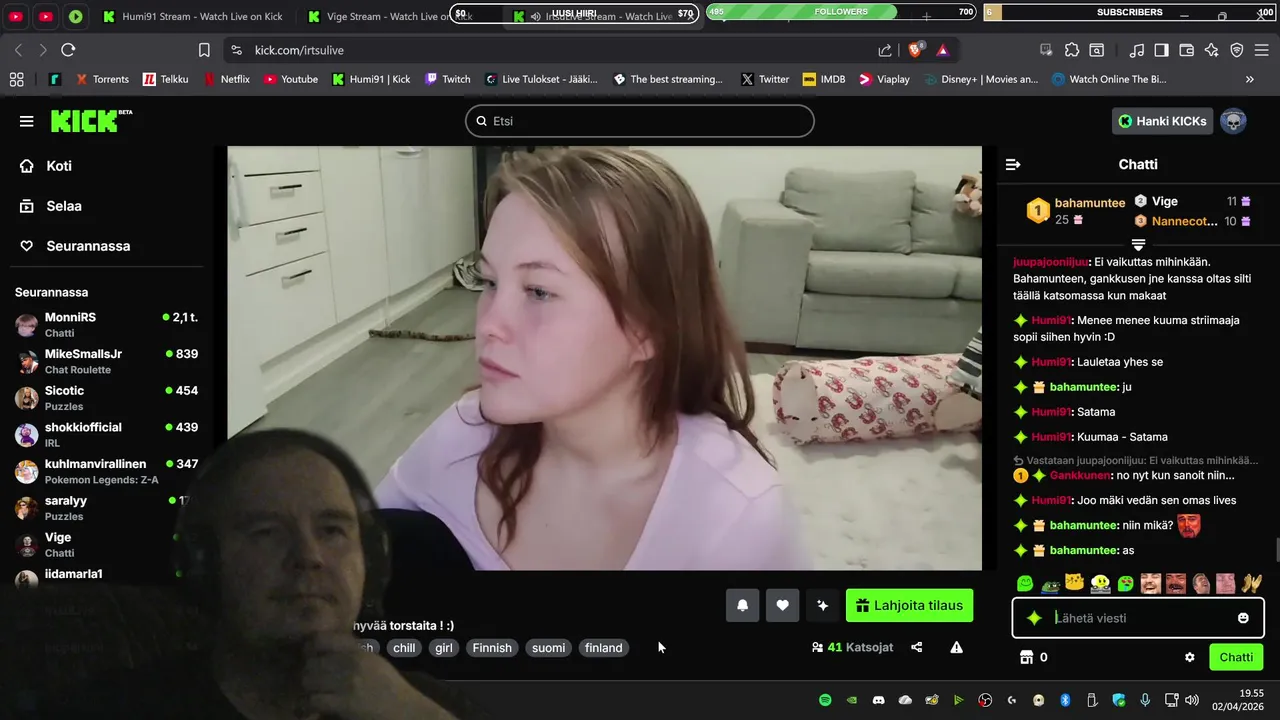The image size is (1280, 720).
Task: Open MonniRS channel in sidebar
Action: (x=106, y=324)
